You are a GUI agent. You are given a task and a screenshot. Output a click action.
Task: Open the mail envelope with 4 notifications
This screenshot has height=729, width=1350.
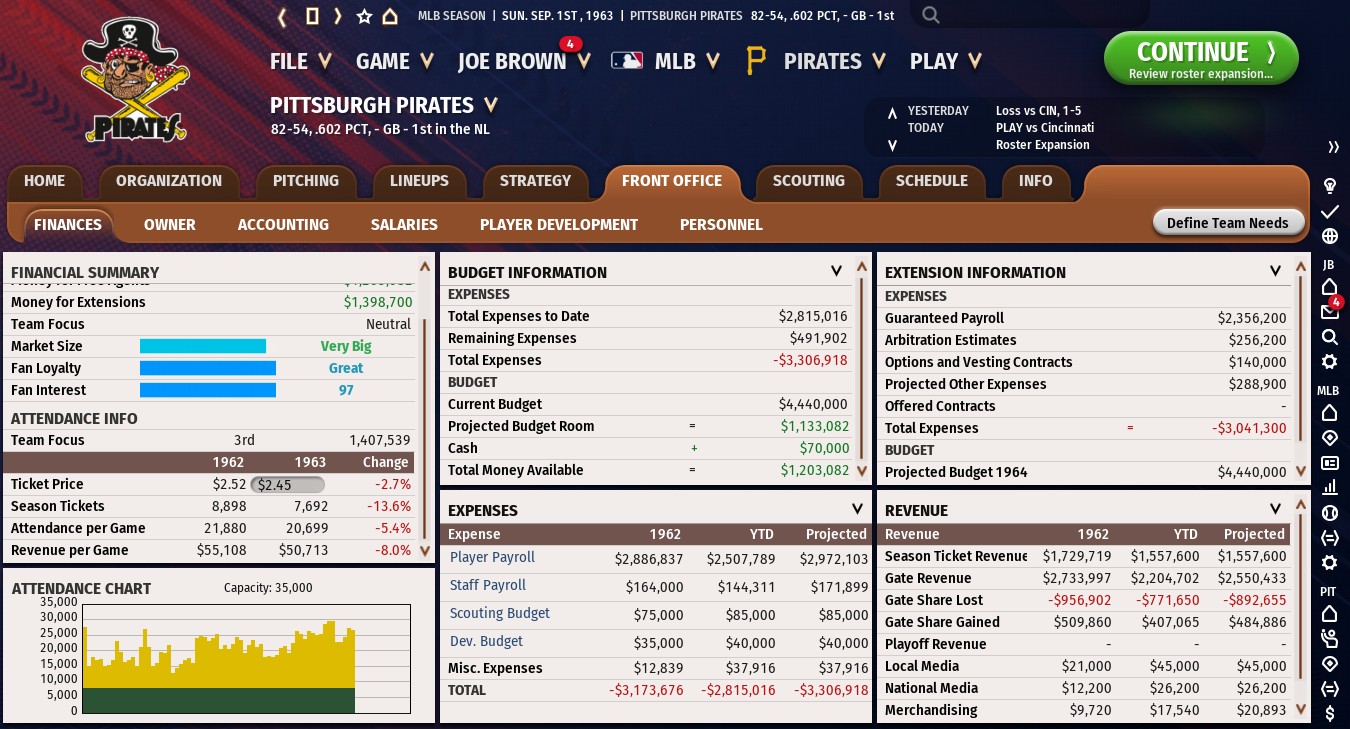pos(1330,312)
